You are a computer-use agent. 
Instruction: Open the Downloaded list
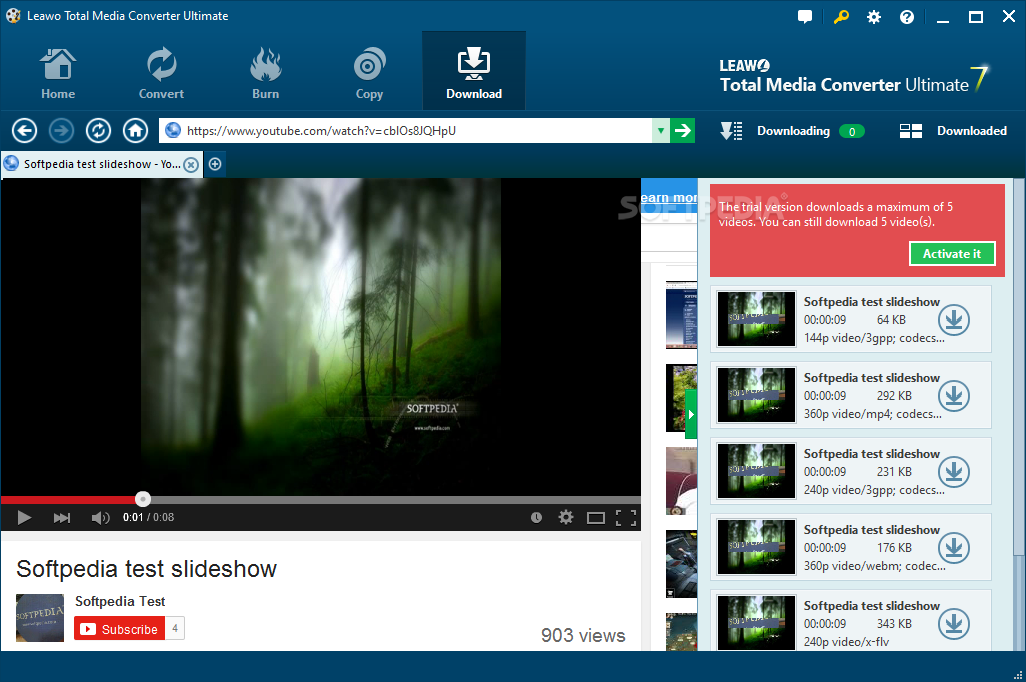[x=972, y=131]
